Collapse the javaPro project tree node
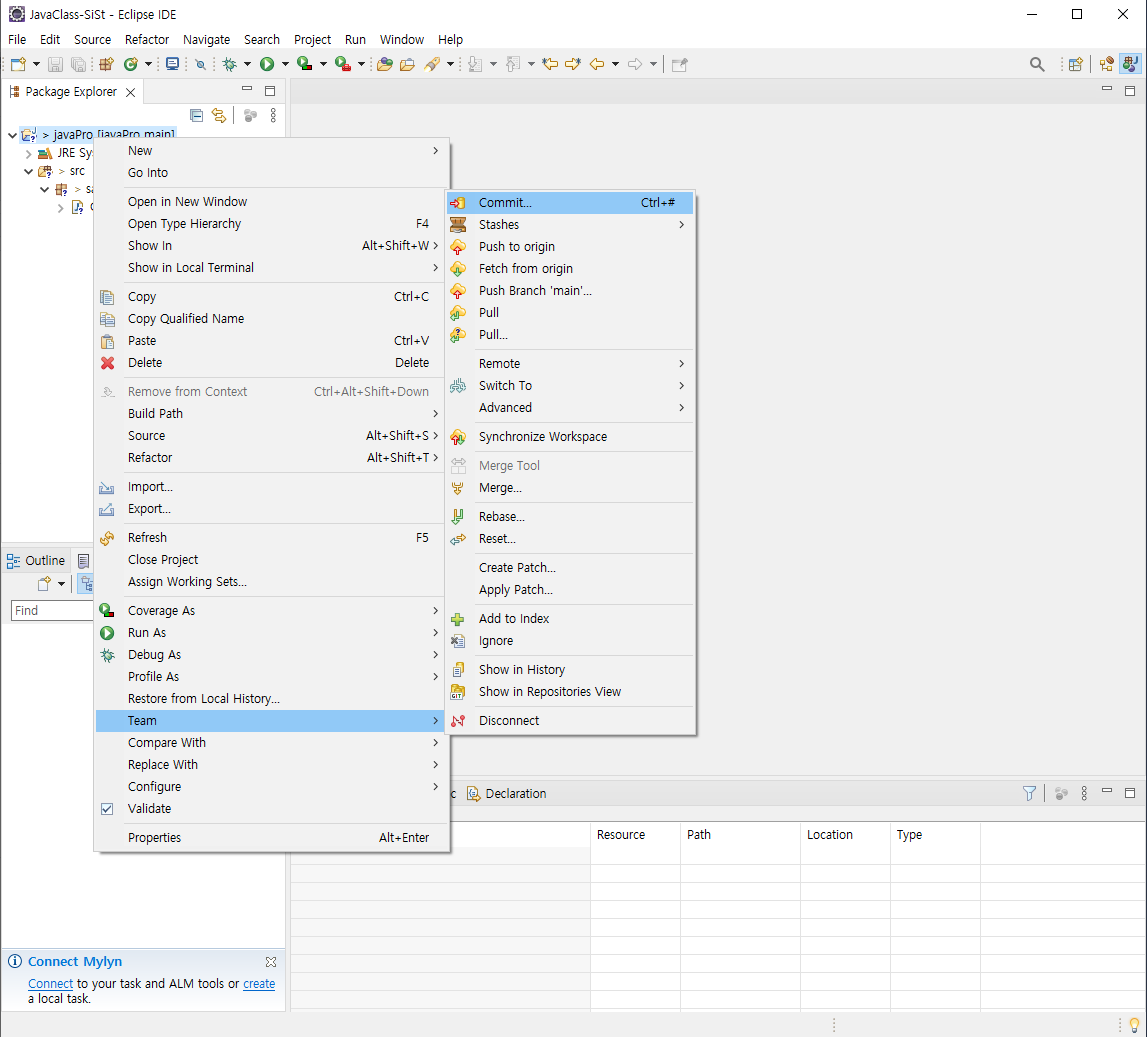Screen dimensions: 1147x1037 click(12, 135)
